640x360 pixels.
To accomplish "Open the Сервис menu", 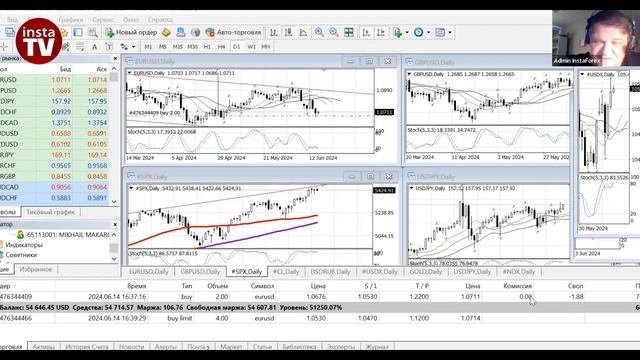I will pyautogui.click(x=103, y=20).
